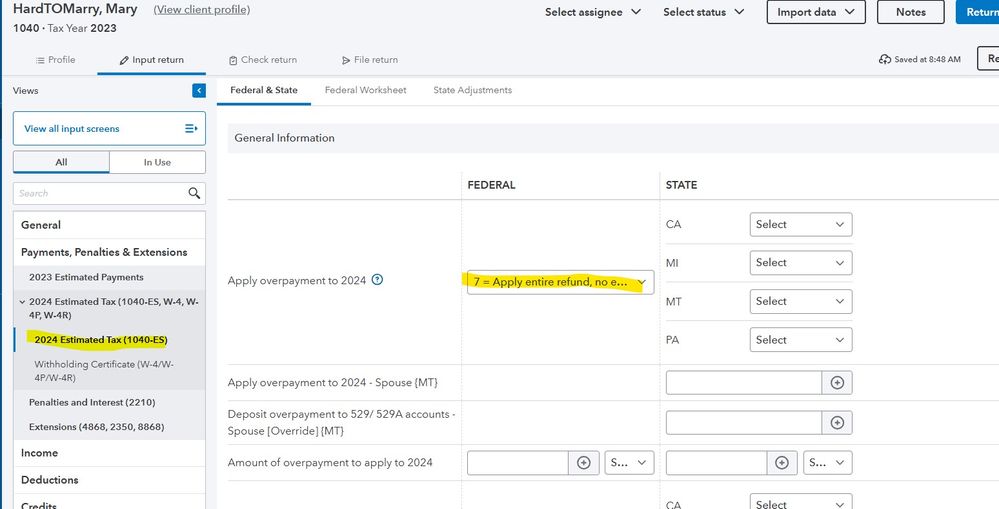Expand the Select status dropdown
The width and height of the screenshot is (999, 509).
[x=703, y=12]
